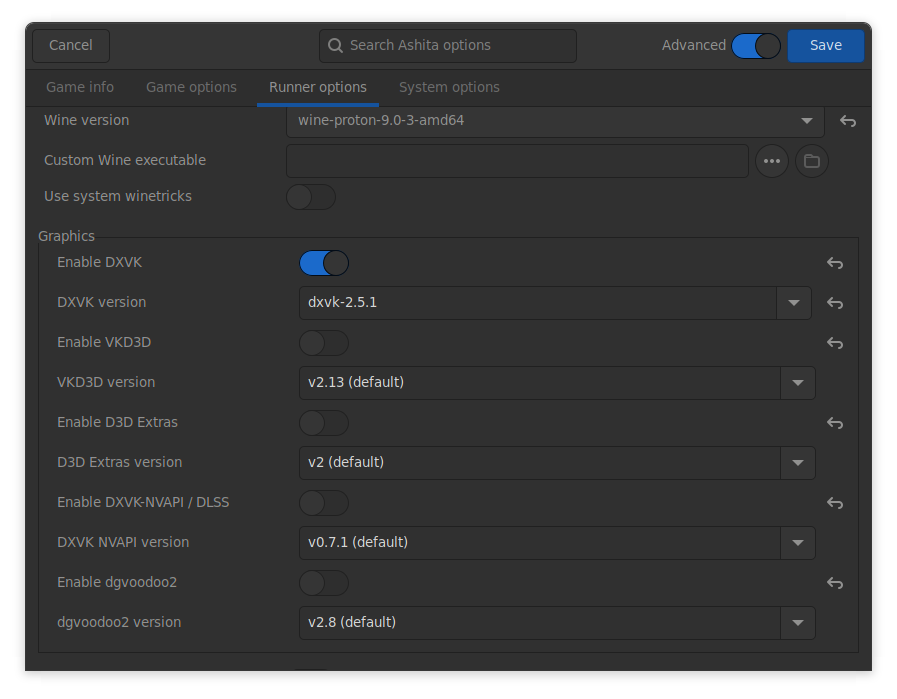Reset the DXVK-NVAPI / DLSS setting
The width and height of the screenshot is (897, 699).
point(834,503)
